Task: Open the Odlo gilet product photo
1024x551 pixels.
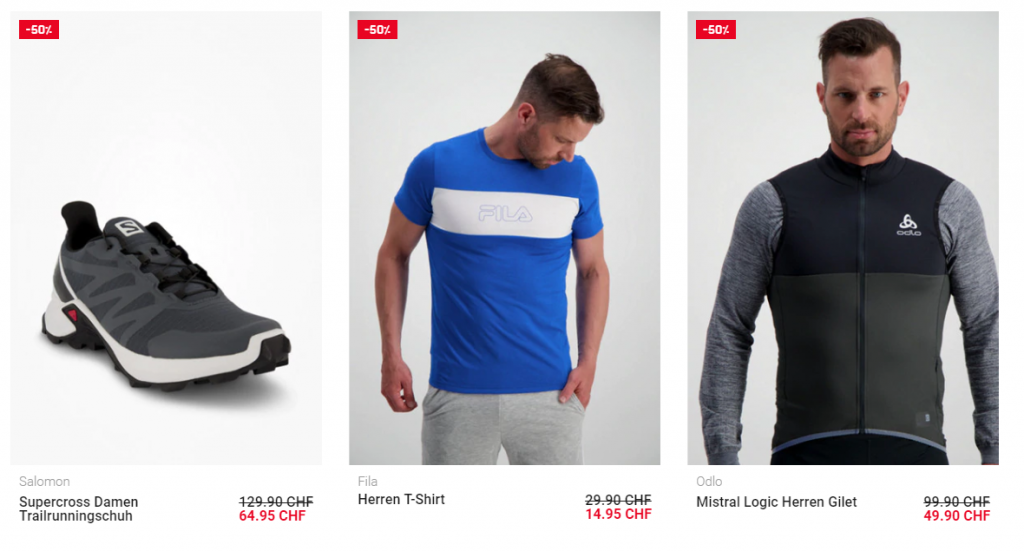Action: pyautogui.click(x=842, y=238)
